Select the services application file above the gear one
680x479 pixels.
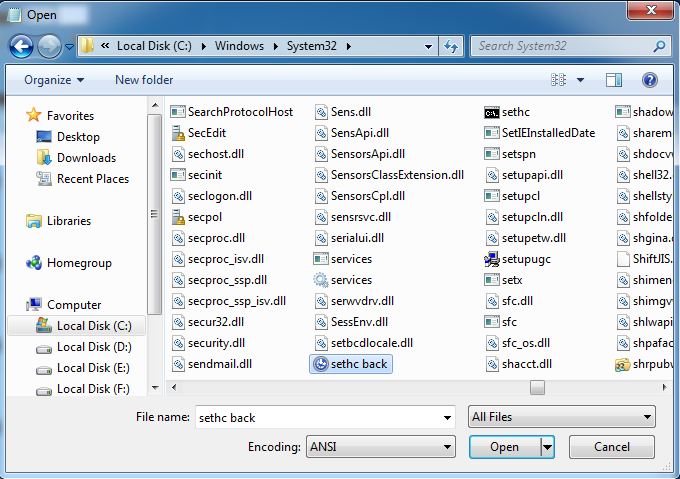[x=343, y=259]
